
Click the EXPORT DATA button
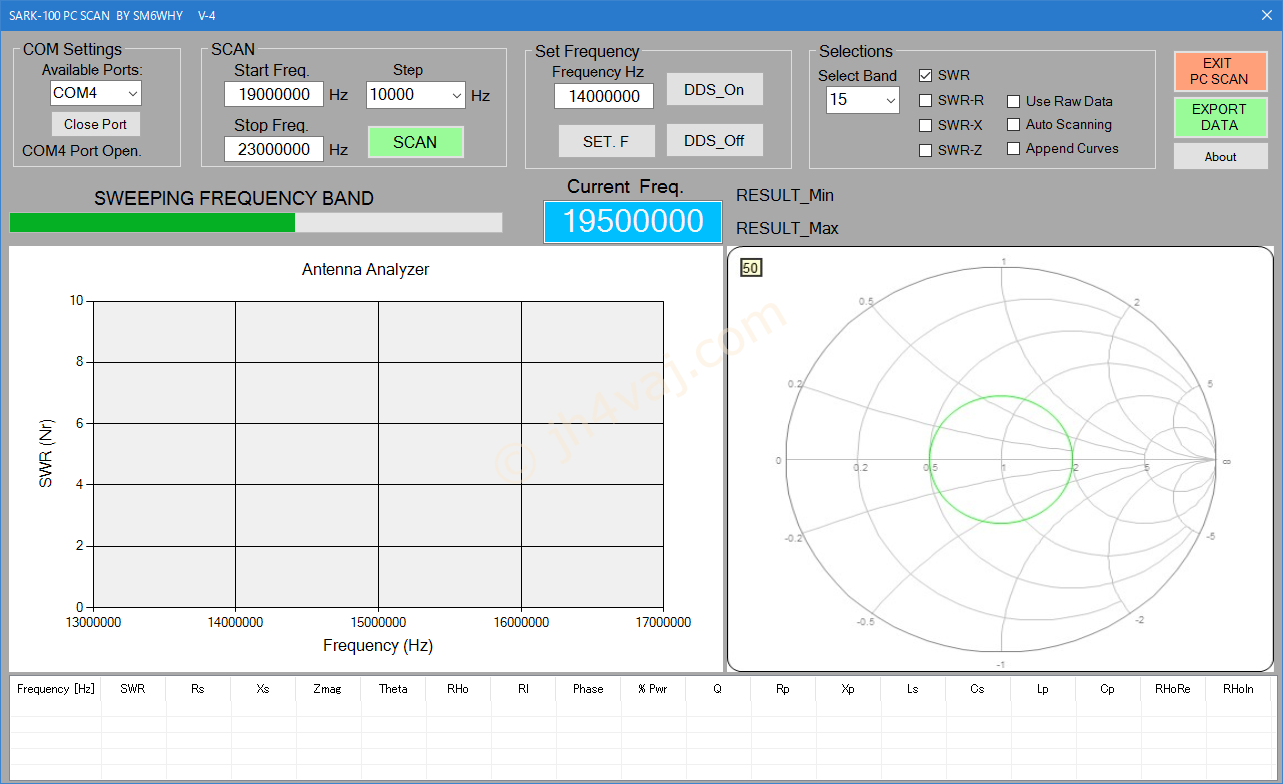click(x=1220, y=117)
